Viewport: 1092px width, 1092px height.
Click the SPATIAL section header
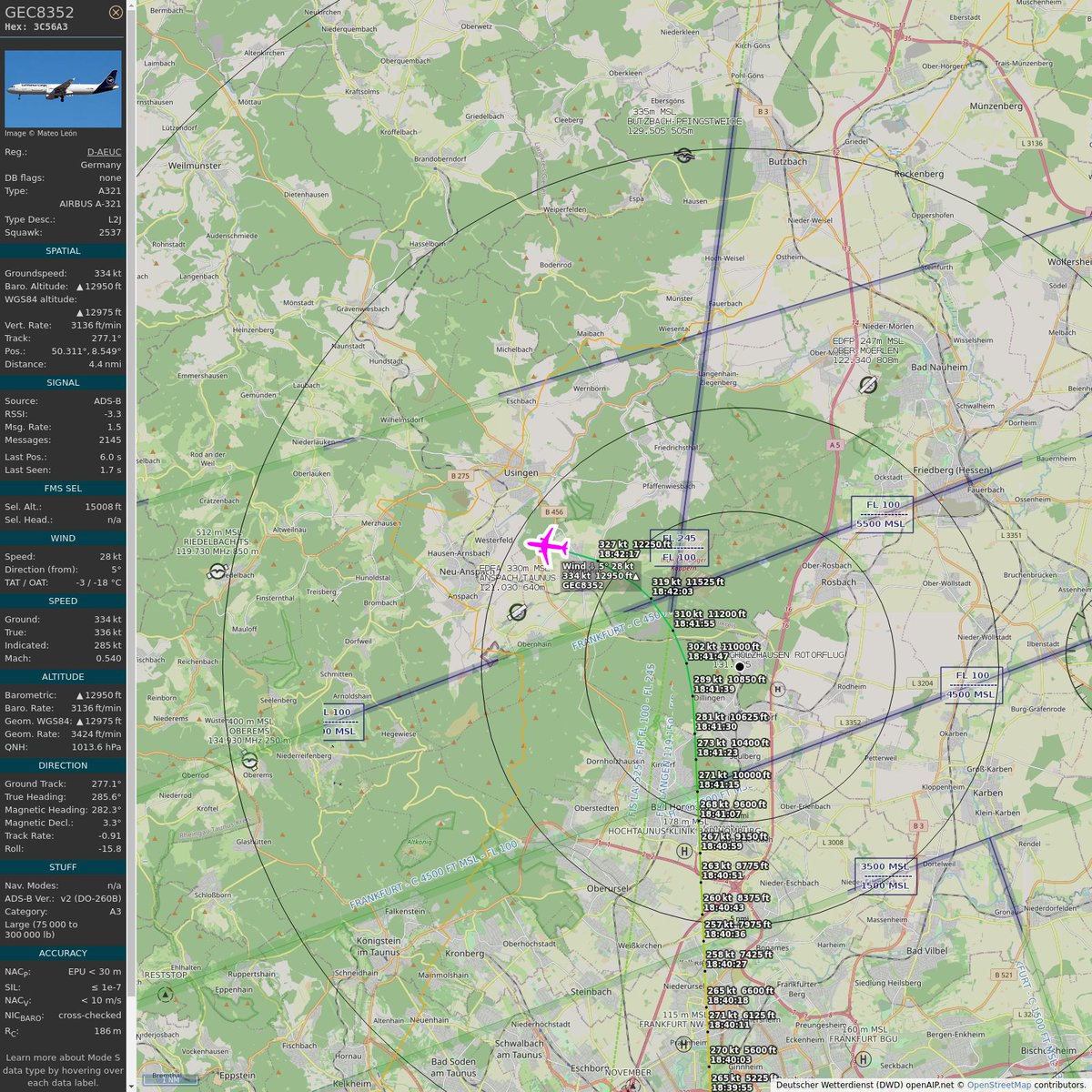coord(63,251)
